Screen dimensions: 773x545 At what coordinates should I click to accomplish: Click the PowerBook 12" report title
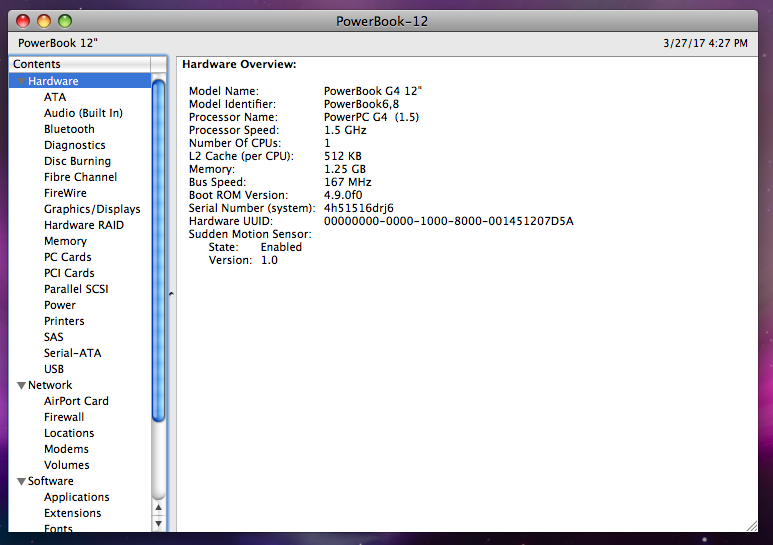tap(58, 43)
